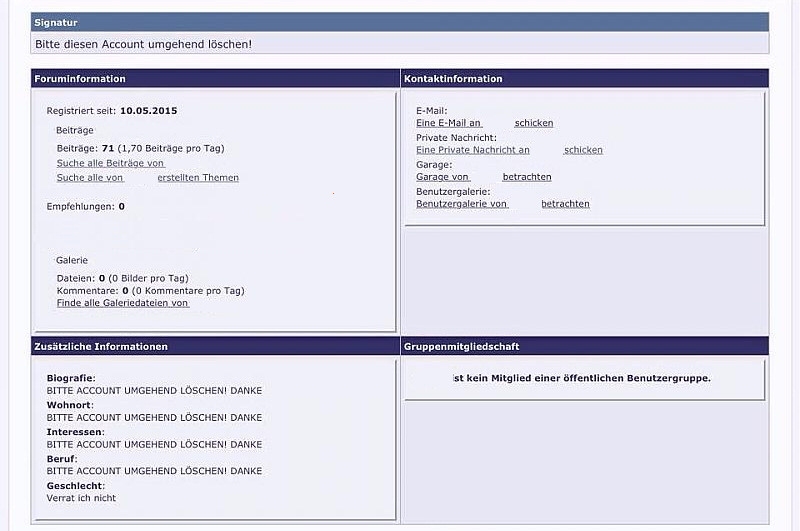Screen dimensions: 800x531
Task: Click the "Verrat ich nicht" Geschlecht value
Action: pos(81,498)
